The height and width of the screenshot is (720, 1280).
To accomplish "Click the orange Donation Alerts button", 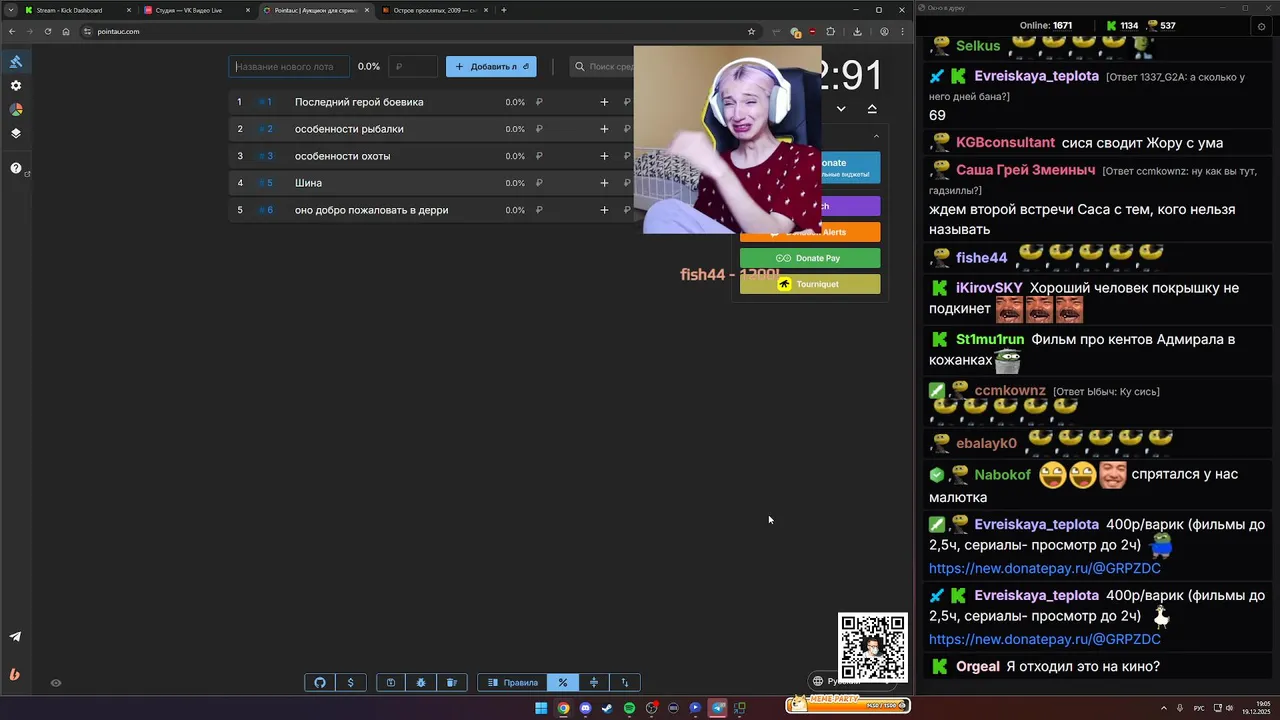I will click(810, 232).
